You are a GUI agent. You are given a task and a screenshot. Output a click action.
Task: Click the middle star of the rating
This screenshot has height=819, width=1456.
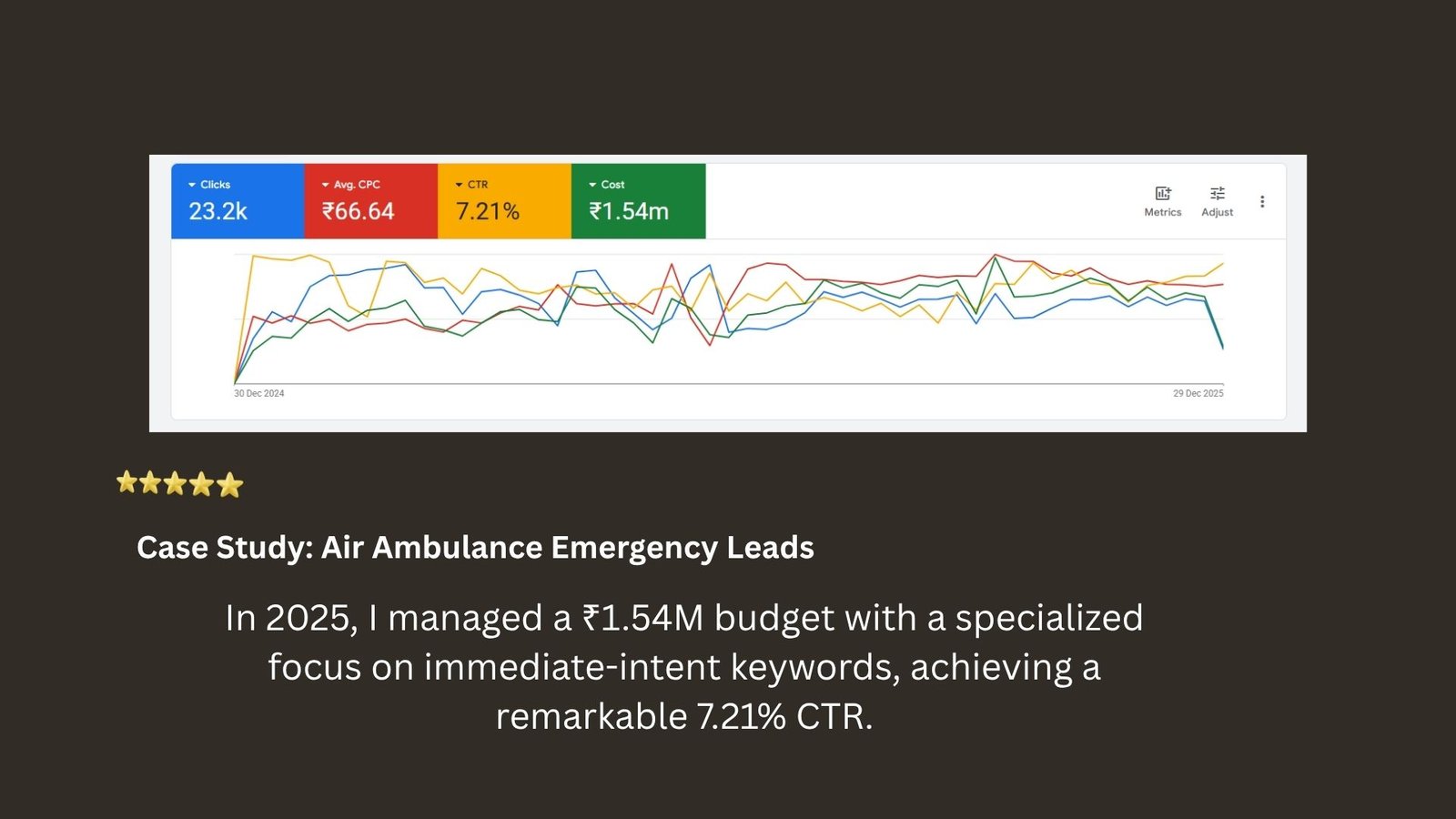(x=176, y=483)
